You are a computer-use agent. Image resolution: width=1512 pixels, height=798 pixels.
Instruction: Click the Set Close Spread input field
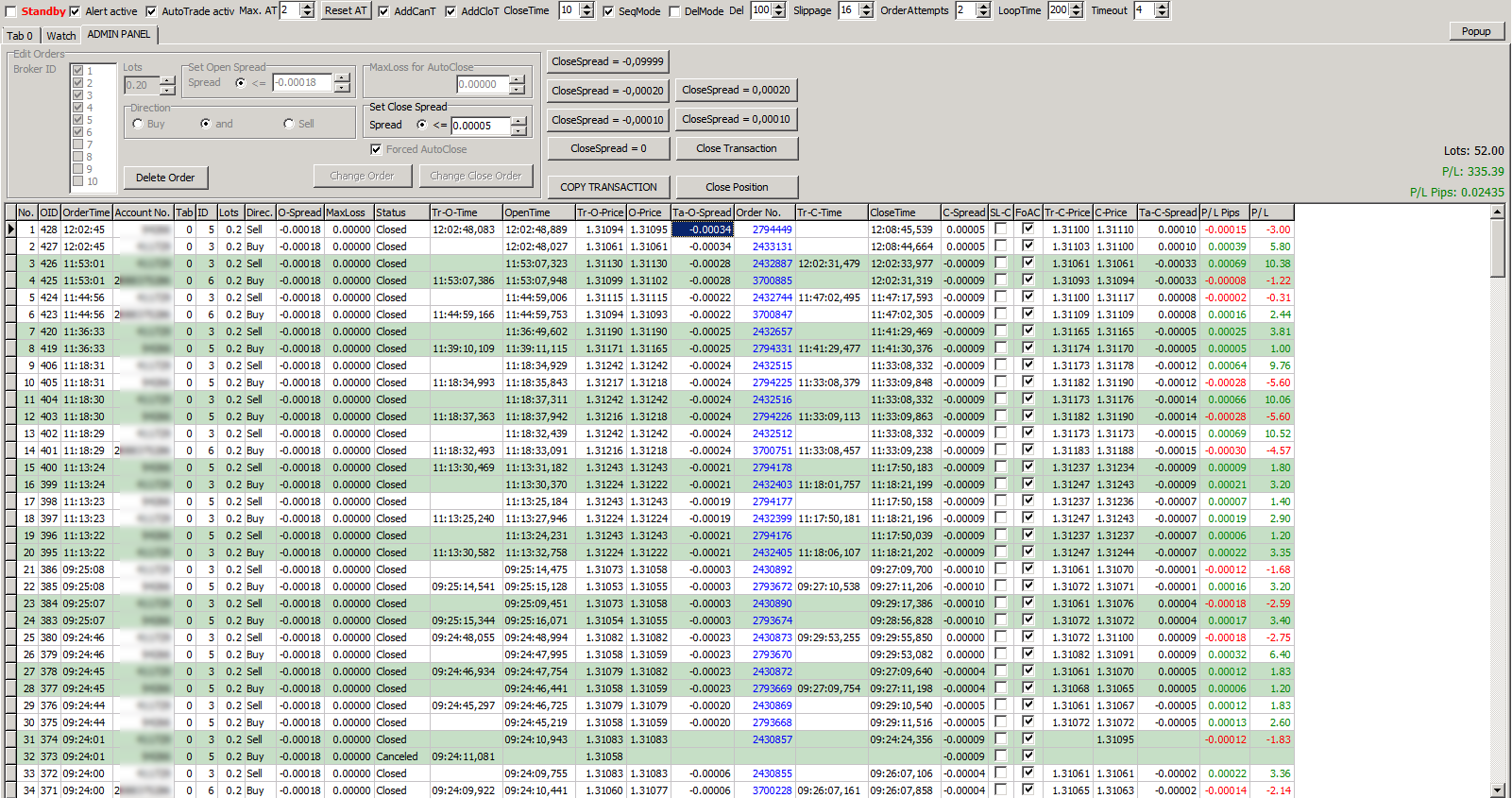pos(481,126)
